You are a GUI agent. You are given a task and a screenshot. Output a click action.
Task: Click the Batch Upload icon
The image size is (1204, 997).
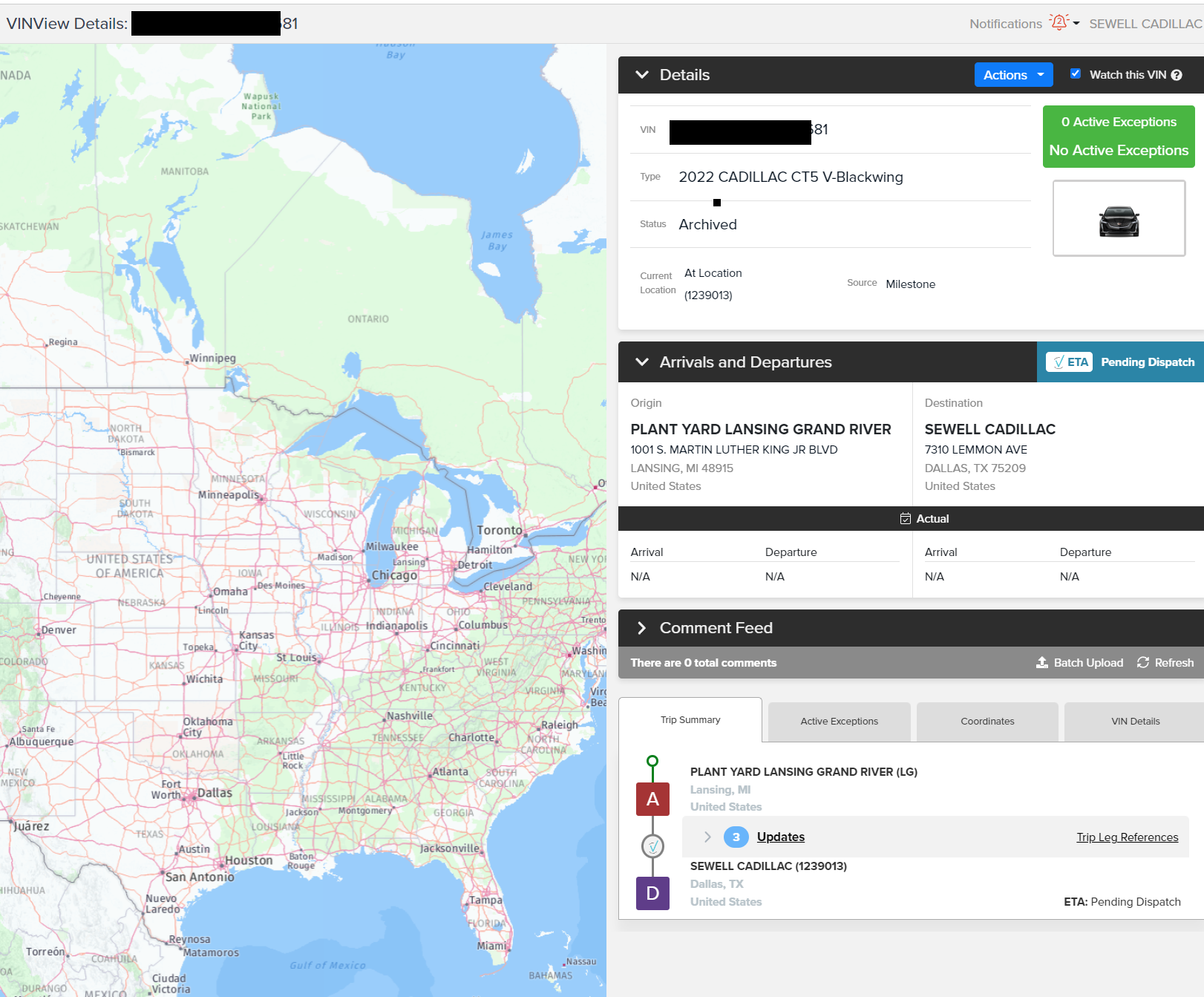(1042, 662)
